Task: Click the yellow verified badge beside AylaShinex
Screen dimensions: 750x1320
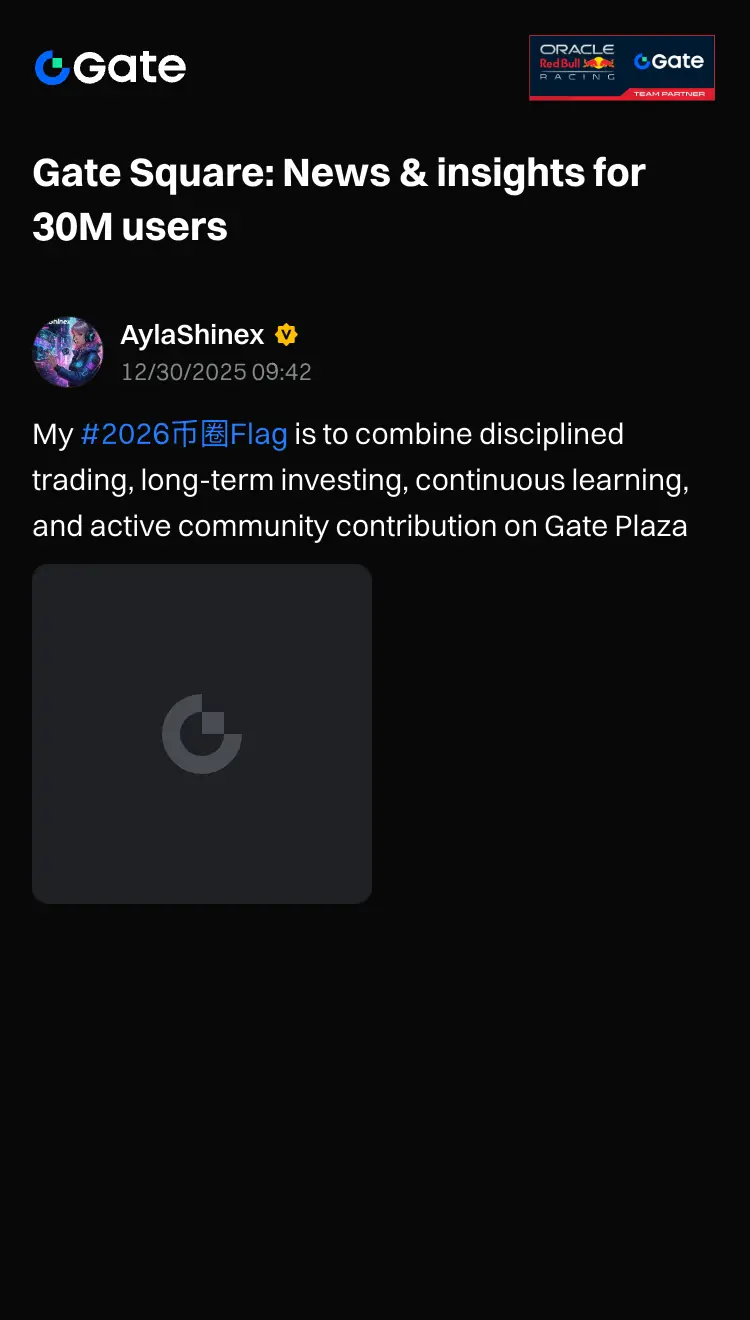Action: [287, 335]
